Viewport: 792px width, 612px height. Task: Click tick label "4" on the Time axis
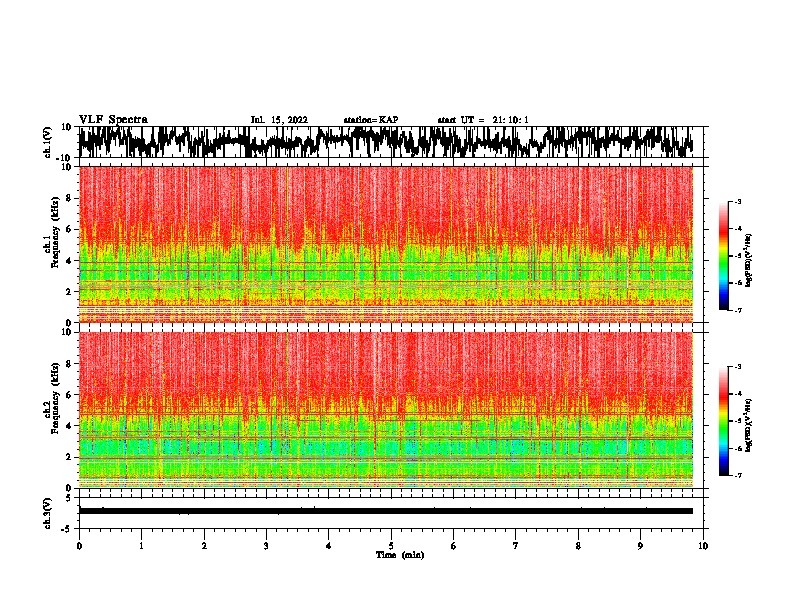[329, 546]
